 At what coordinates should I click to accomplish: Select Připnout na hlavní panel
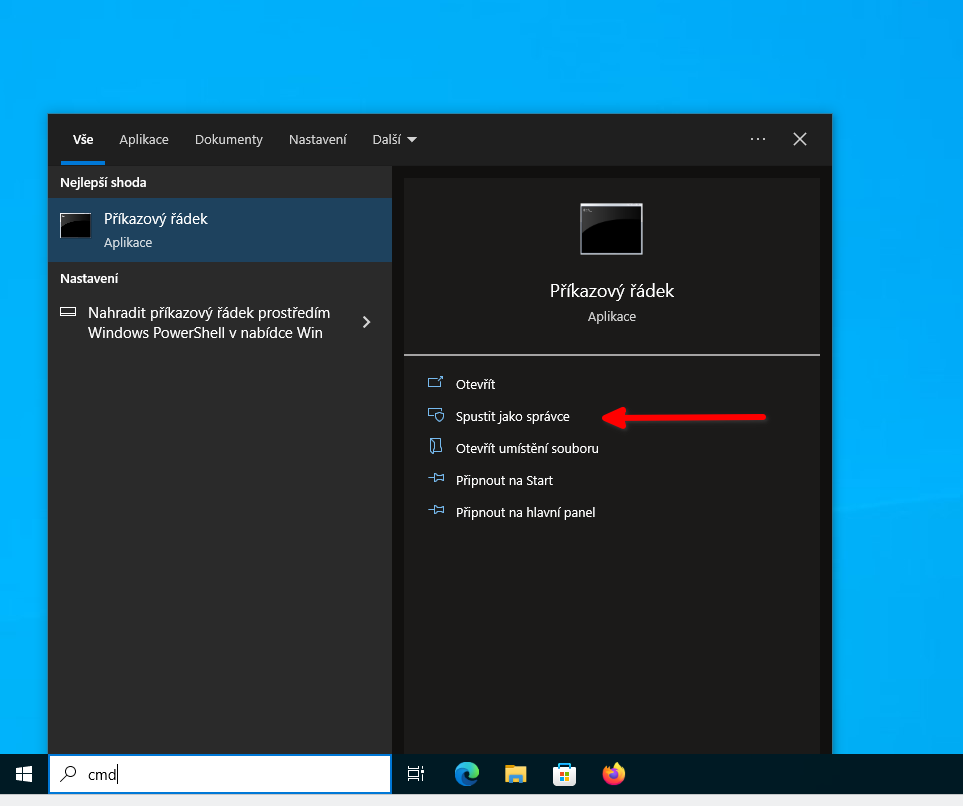pos(525,512)
